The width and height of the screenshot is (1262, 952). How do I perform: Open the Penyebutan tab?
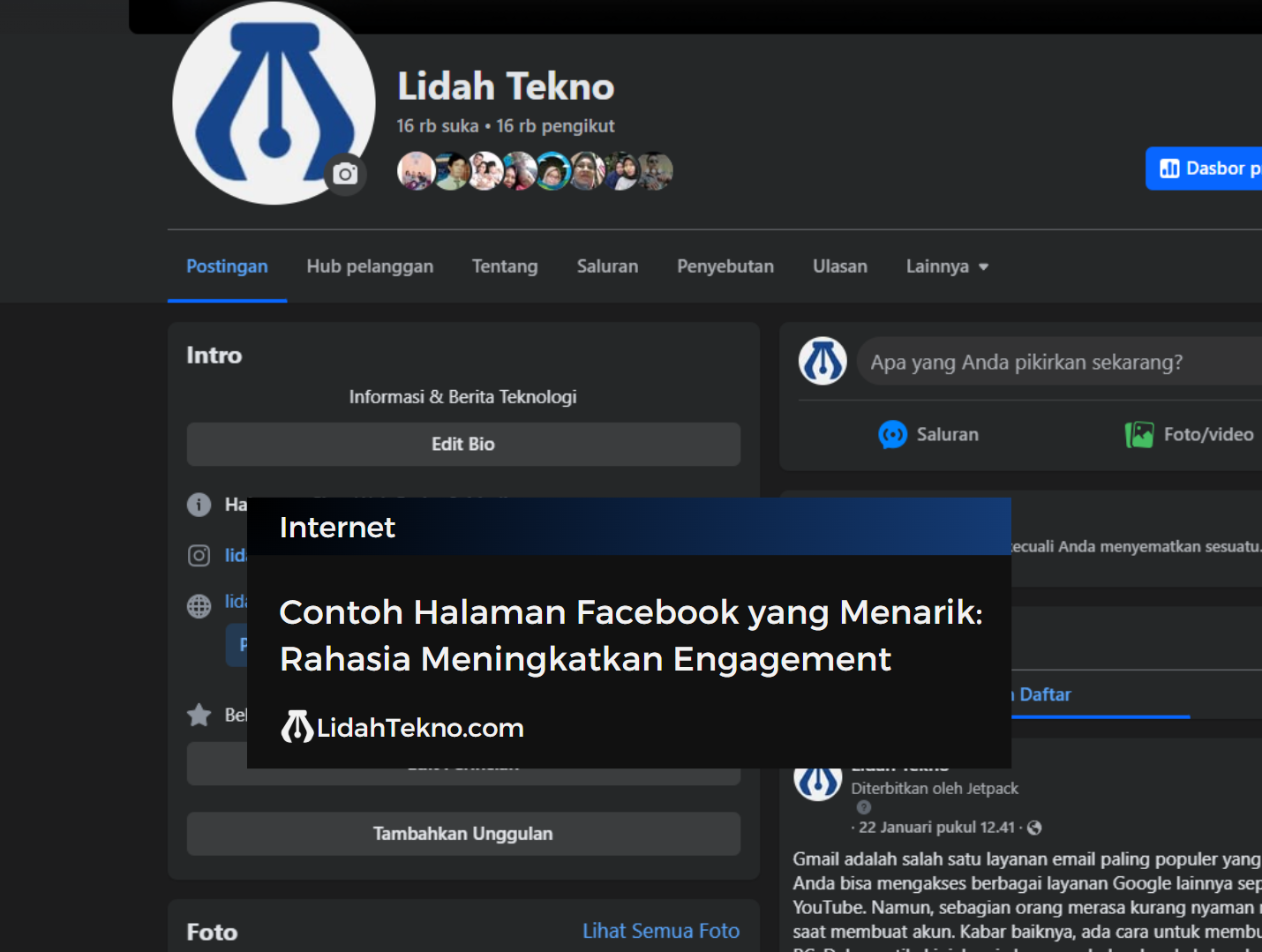pos(725,266)
